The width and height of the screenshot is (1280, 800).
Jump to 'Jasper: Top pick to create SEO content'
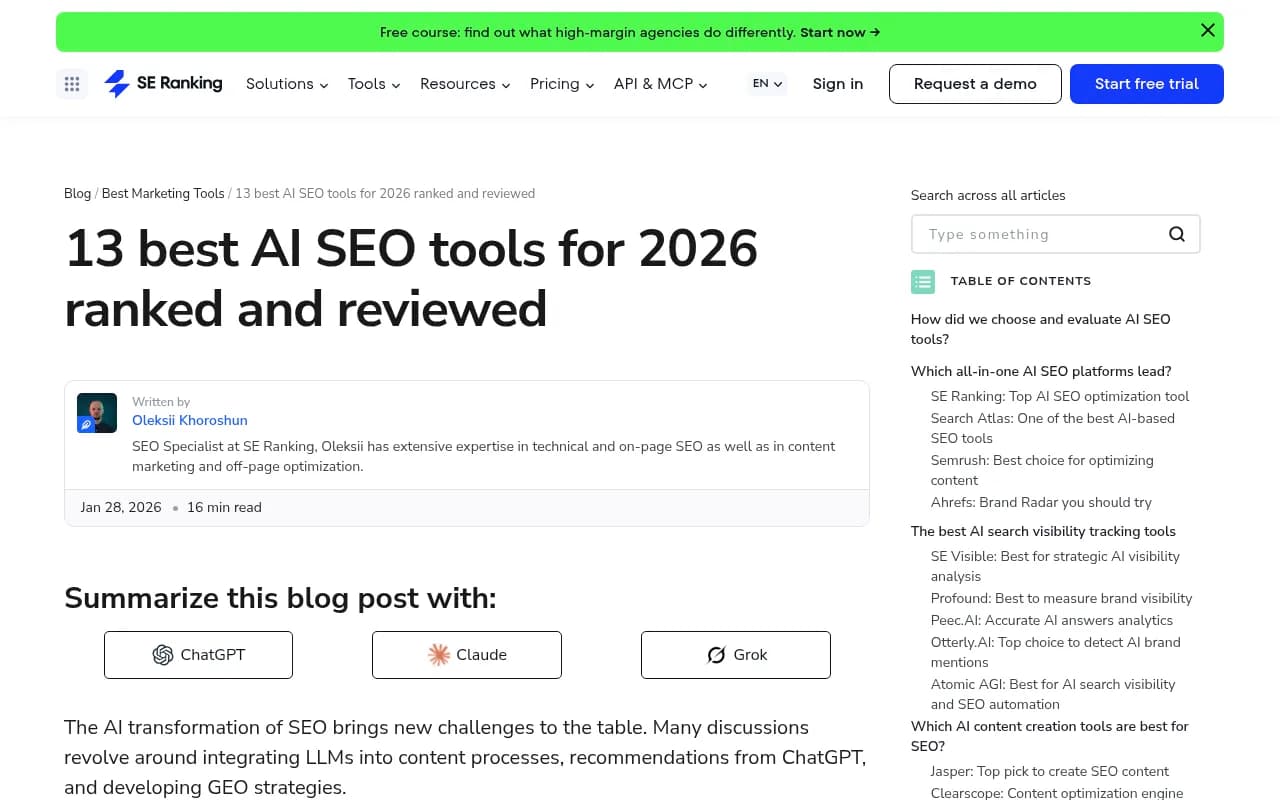click(x=1050, y=771)
